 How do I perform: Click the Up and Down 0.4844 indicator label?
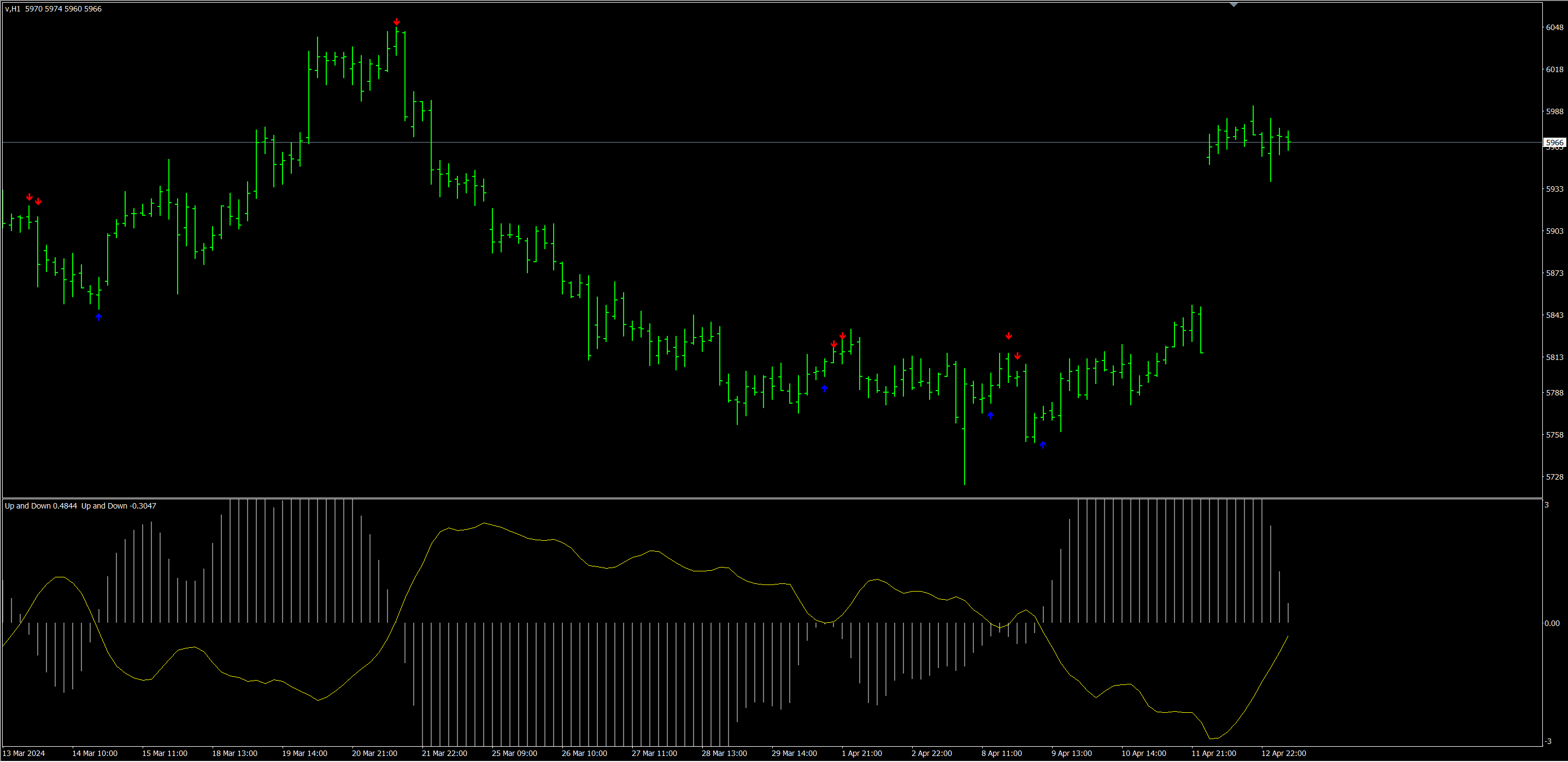[x=41, y=505]
